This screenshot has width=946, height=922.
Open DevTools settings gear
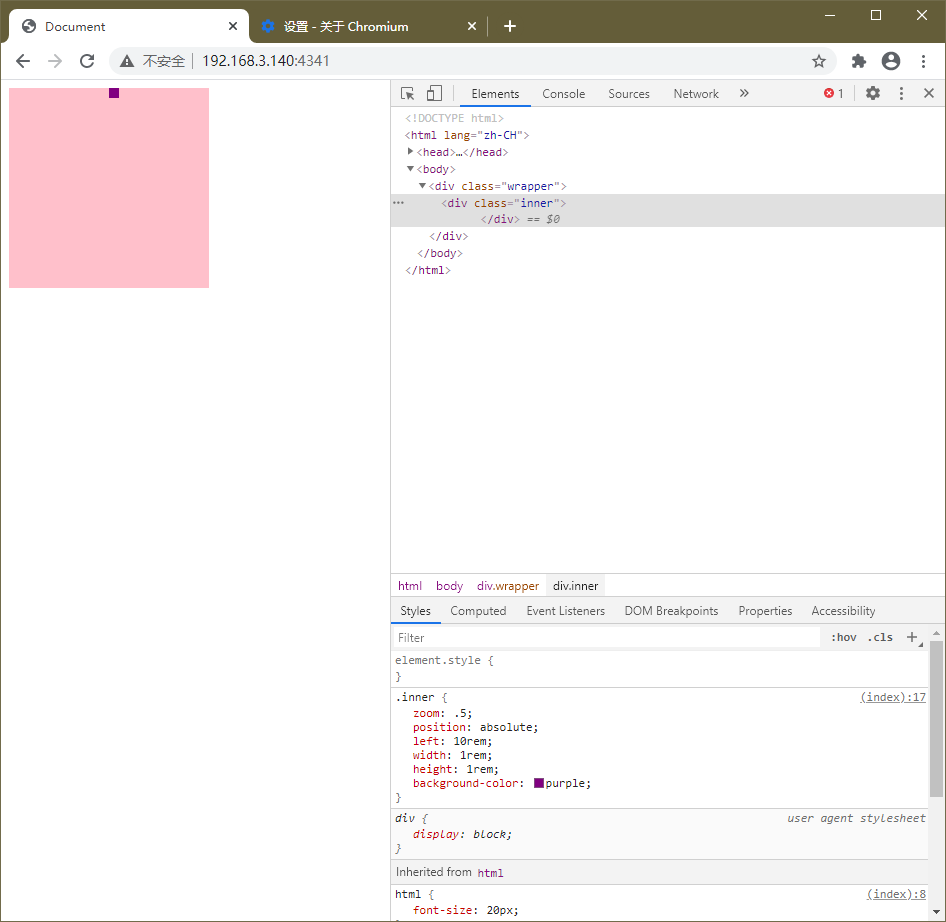(x=873, y=93)
